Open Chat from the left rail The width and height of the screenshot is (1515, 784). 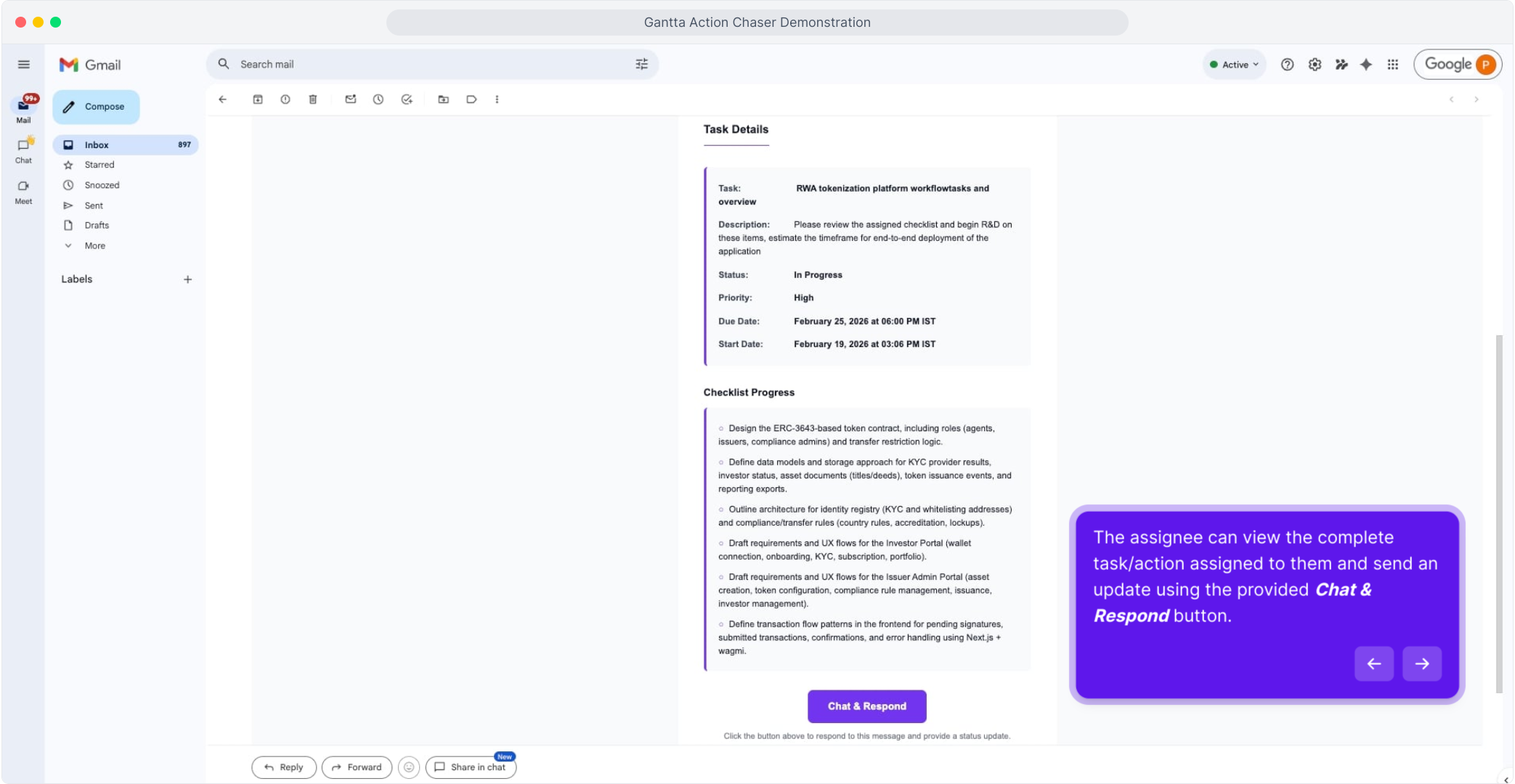(23, 149)
